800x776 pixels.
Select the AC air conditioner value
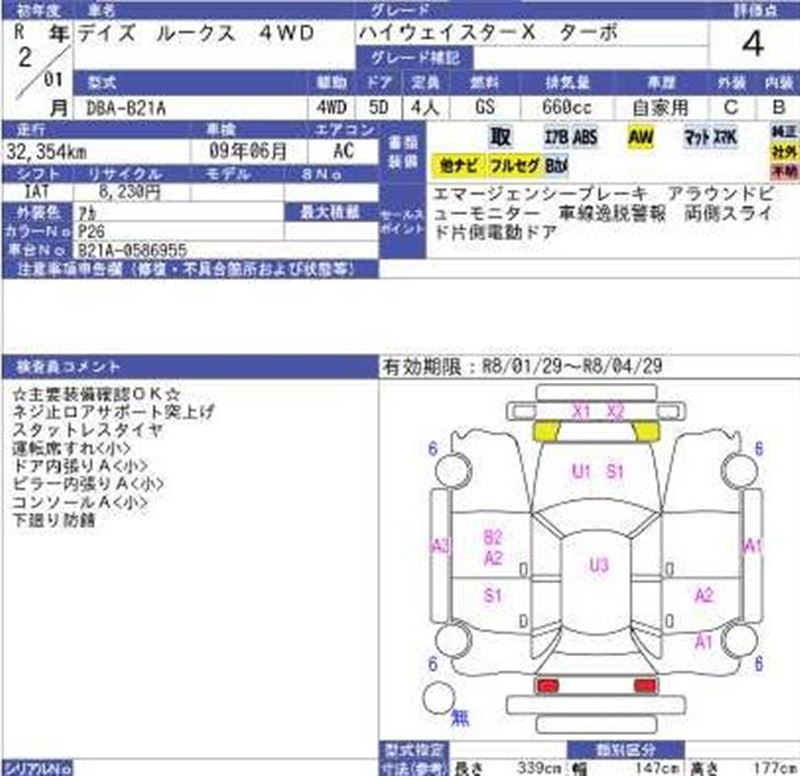343,151
